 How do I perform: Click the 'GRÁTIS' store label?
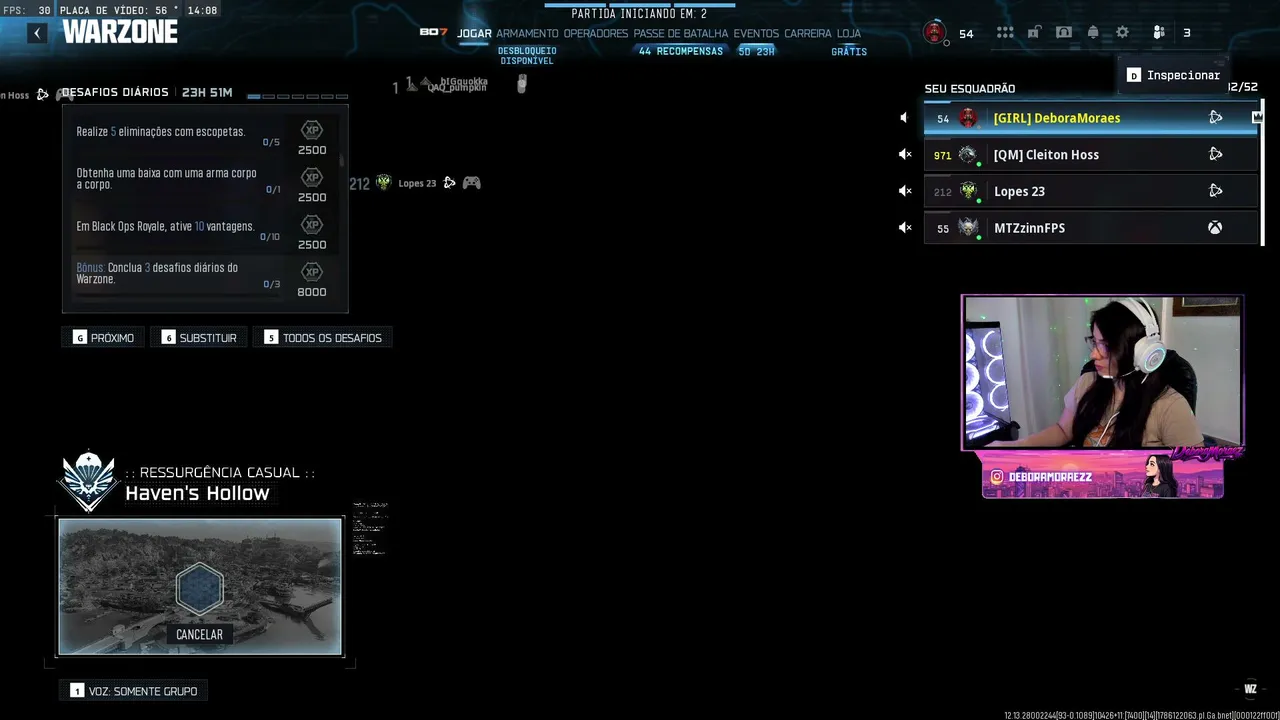tap(849, 51)
